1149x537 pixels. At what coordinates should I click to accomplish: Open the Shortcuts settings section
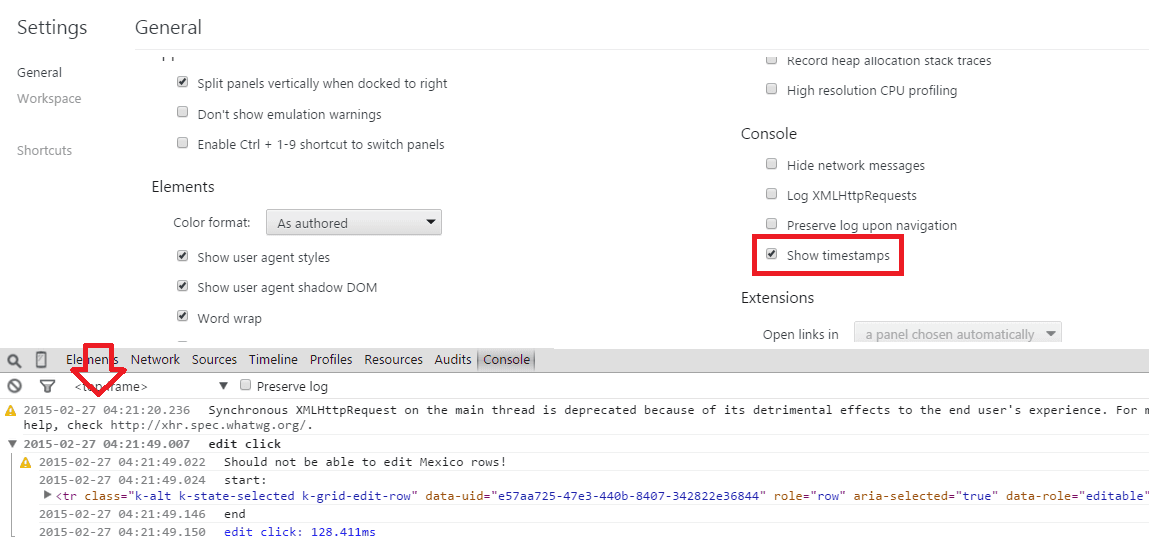44,151
